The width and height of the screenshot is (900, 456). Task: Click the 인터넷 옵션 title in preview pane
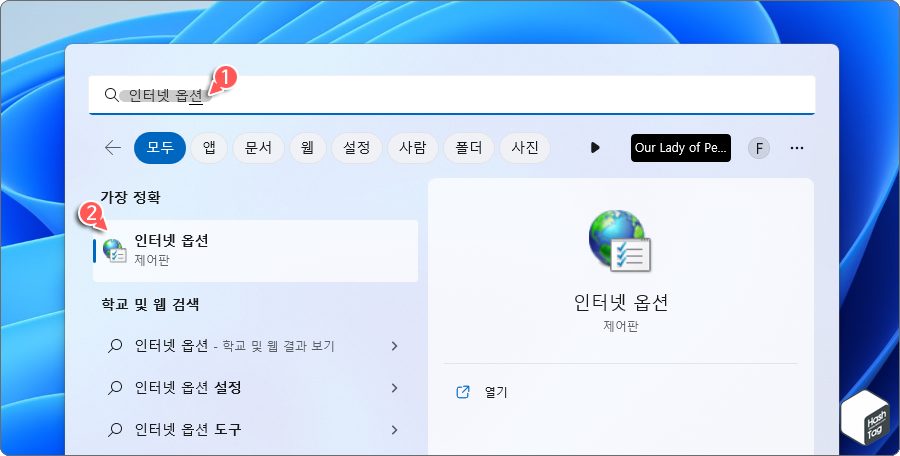click(x=621, y=302)
